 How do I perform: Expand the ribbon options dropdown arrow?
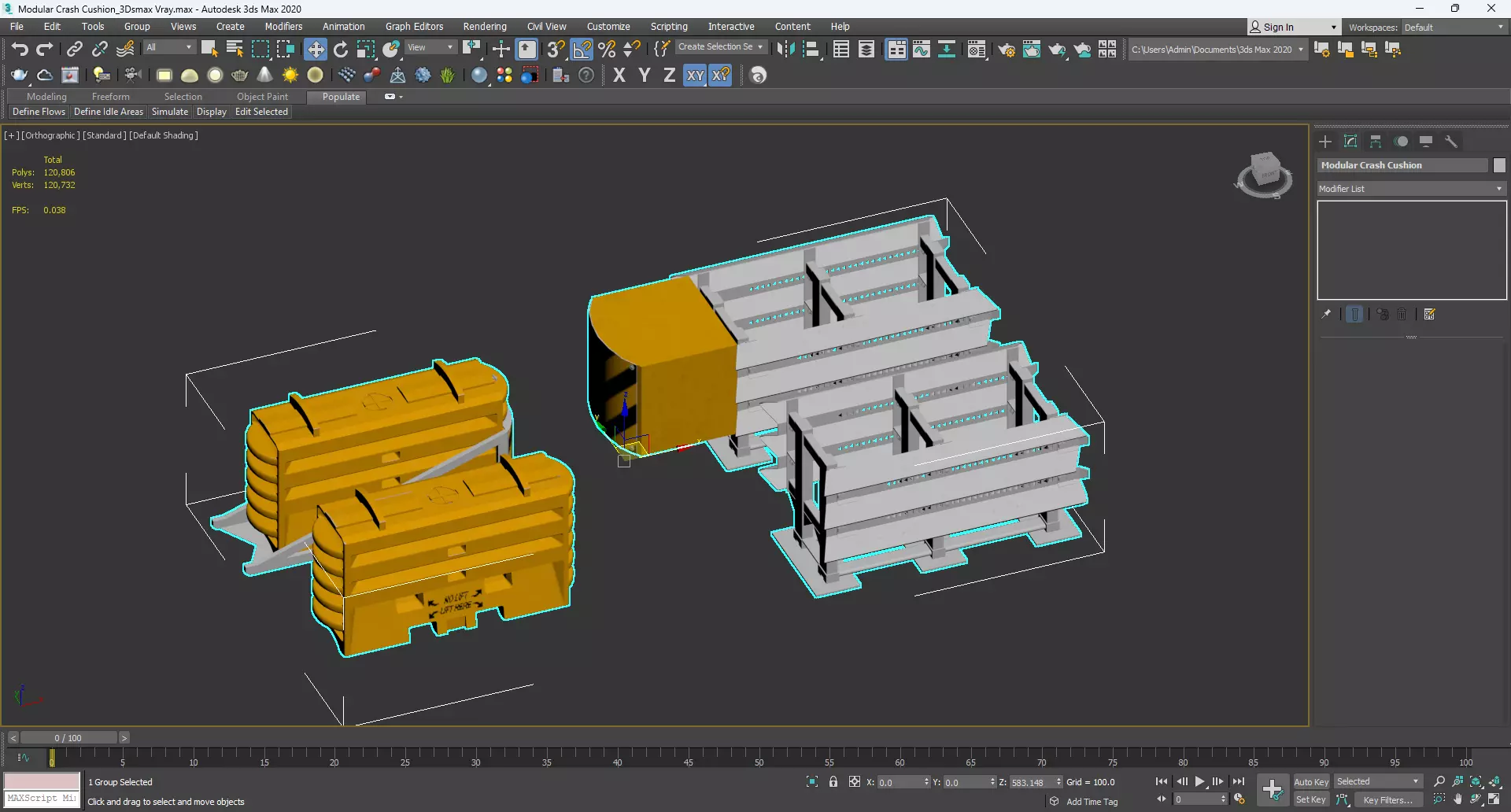click(401, 97)
